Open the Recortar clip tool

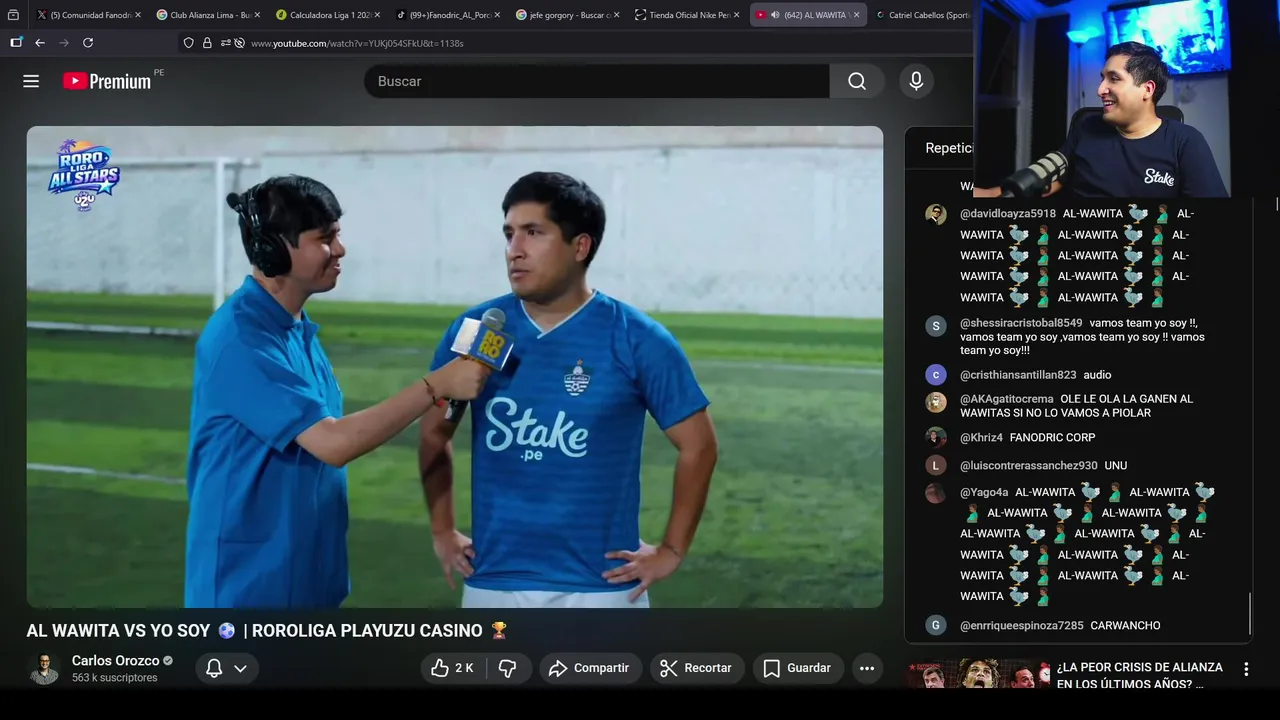(x=697, y=668)
